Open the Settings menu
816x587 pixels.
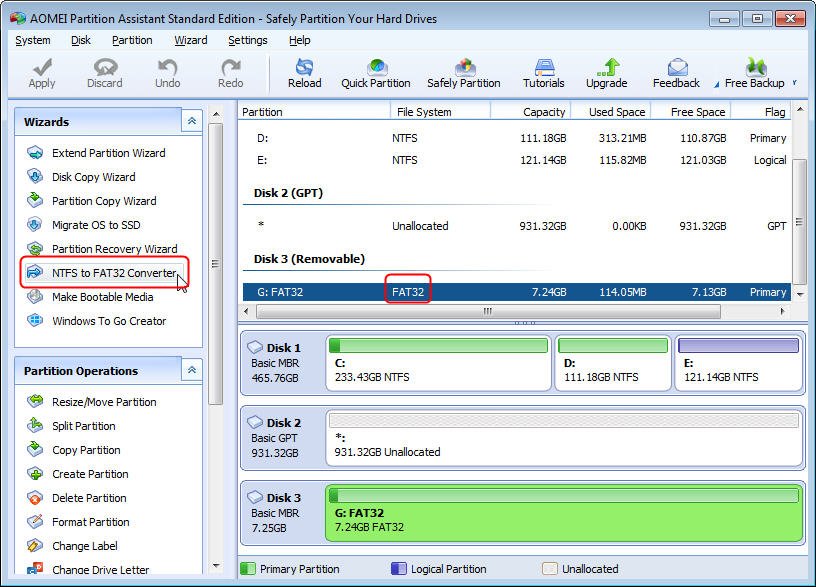[247, 40]
